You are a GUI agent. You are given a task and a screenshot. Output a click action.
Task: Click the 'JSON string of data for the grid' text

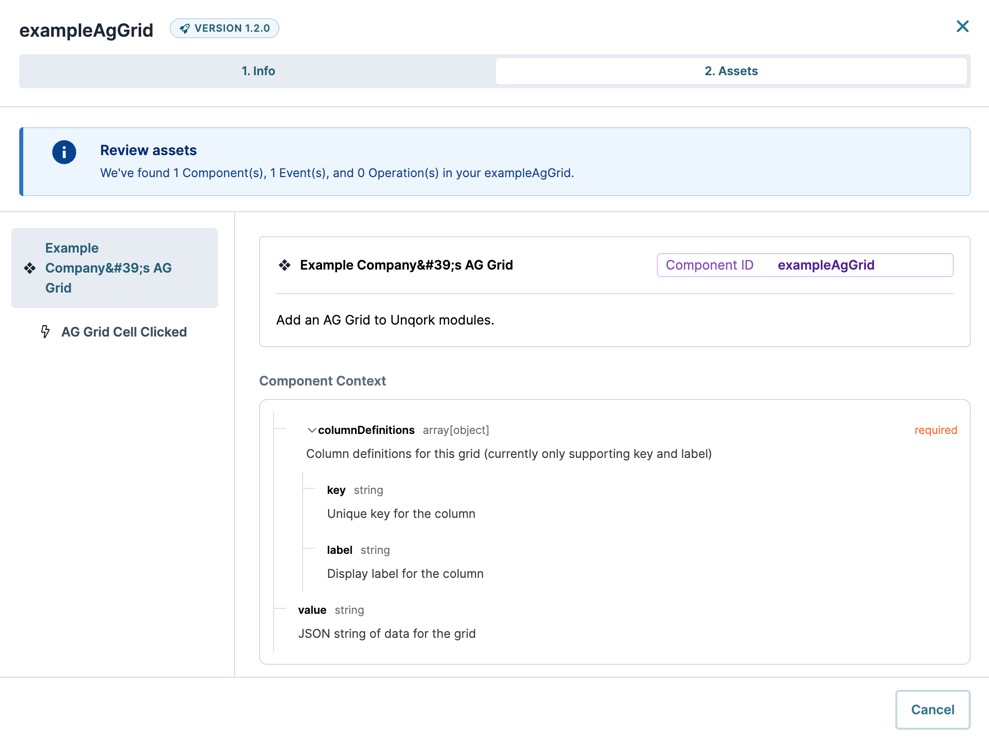click(x=387, y=633)
